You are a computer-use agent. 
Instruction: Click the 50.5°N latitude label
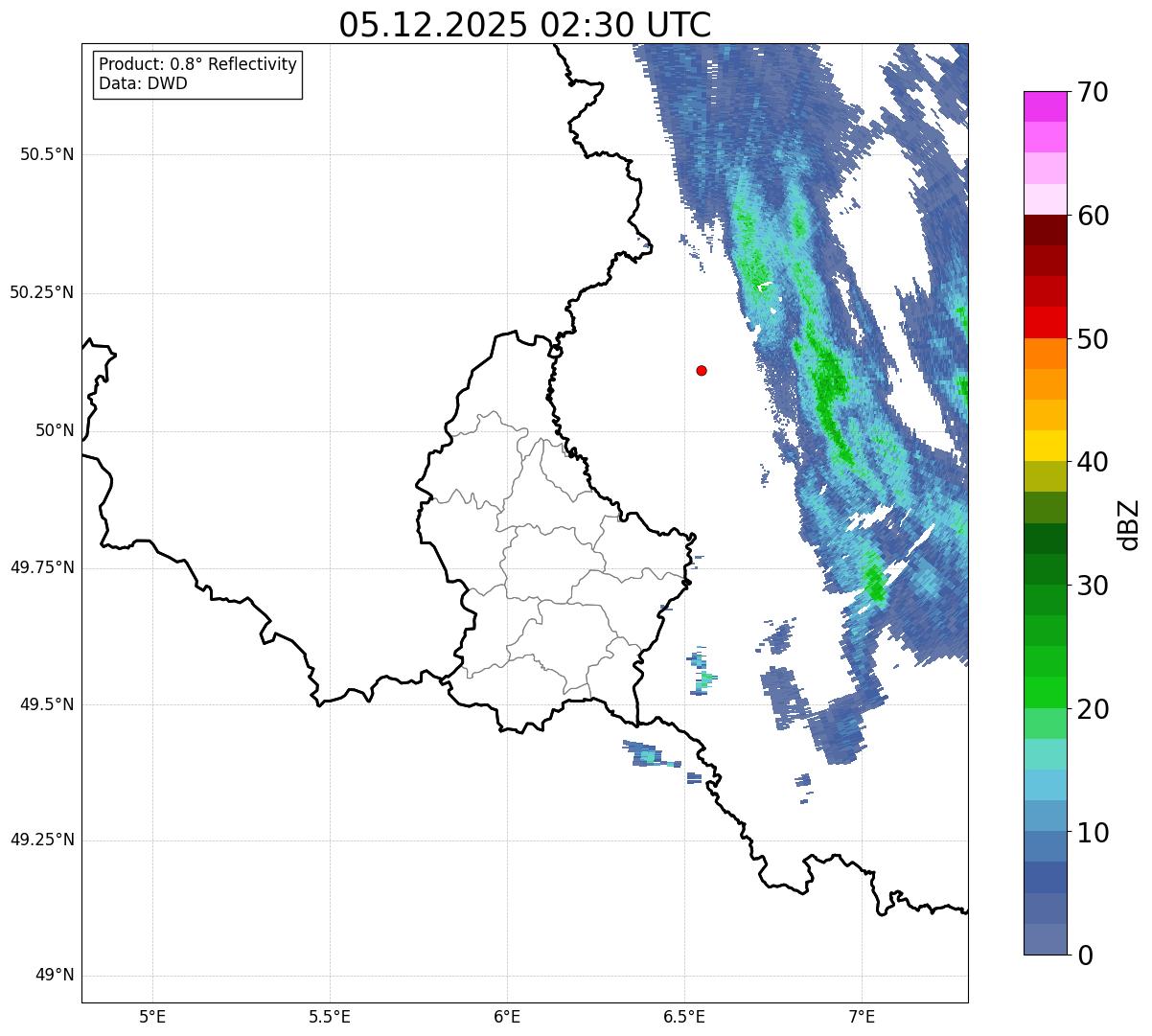(47, 154)
